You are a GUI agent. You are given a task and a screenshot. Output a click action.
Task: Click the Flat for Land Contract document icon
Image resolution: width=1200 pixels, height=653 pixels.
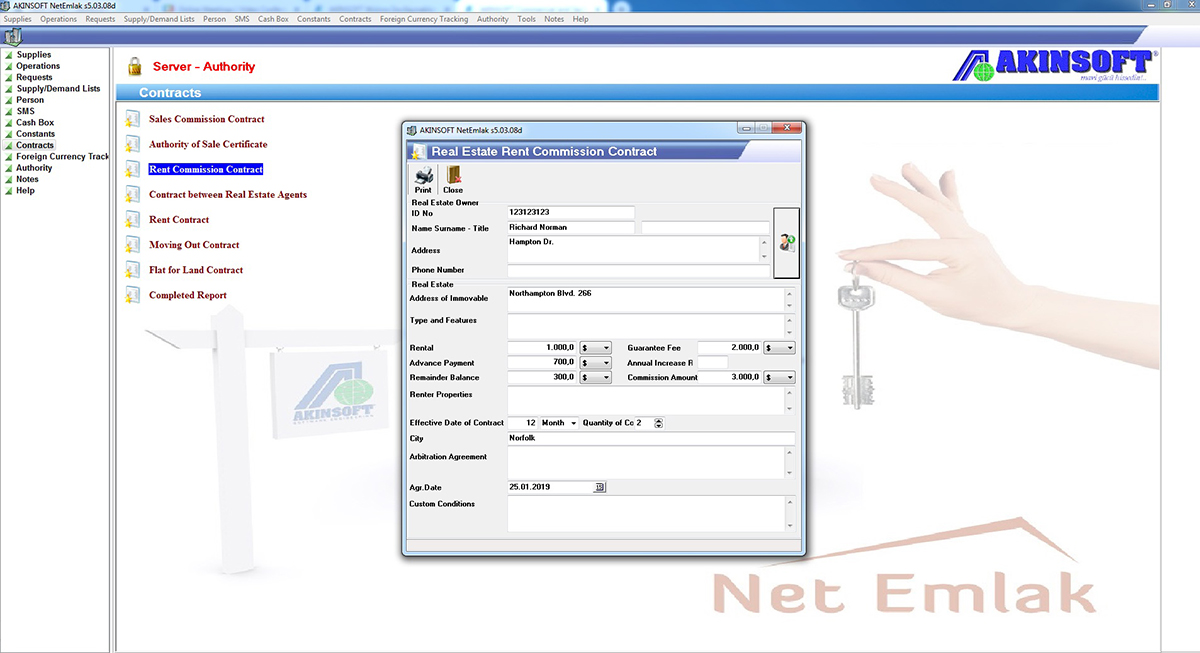click(132, 269)
